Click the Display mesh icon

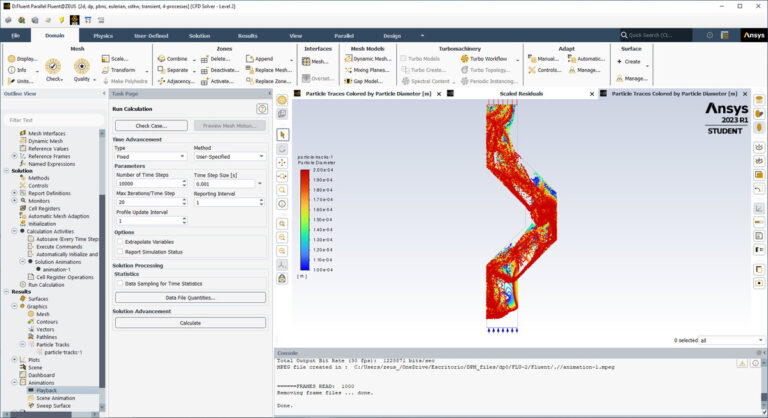tap(12, 59)
